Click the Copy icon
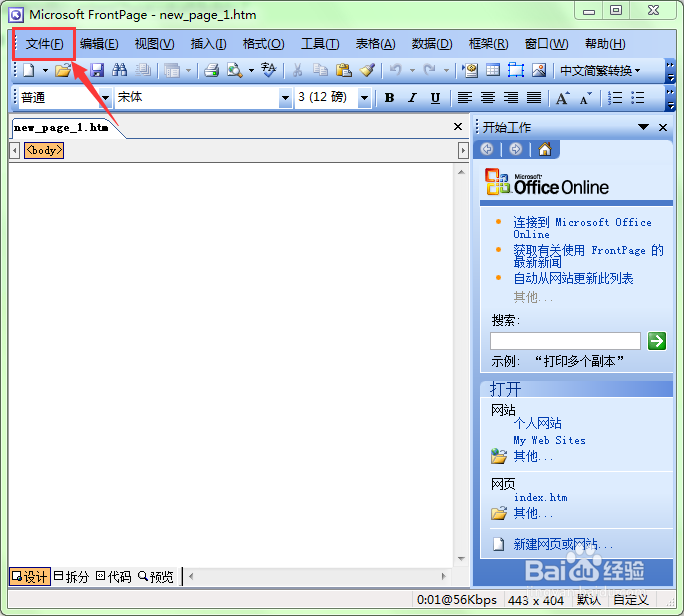Viewport: 684px width, 616px height. pyautogui.click(x=321, y=70)
